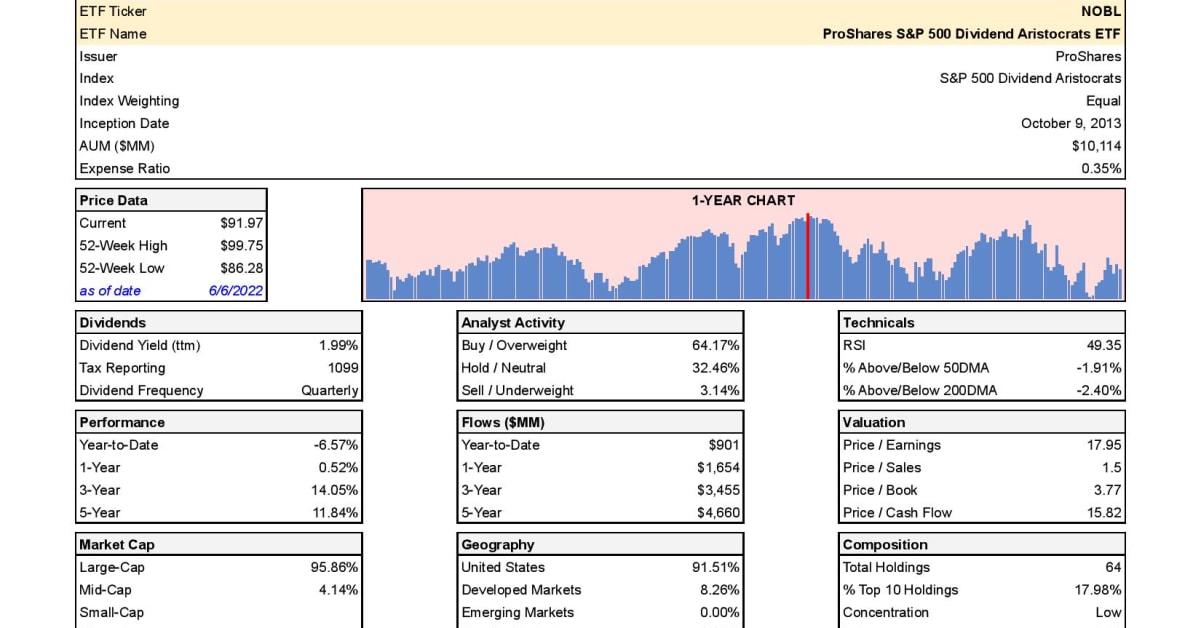Click the Index Weighting value Equal
1200x628 pixels.
coord(1103,101)
